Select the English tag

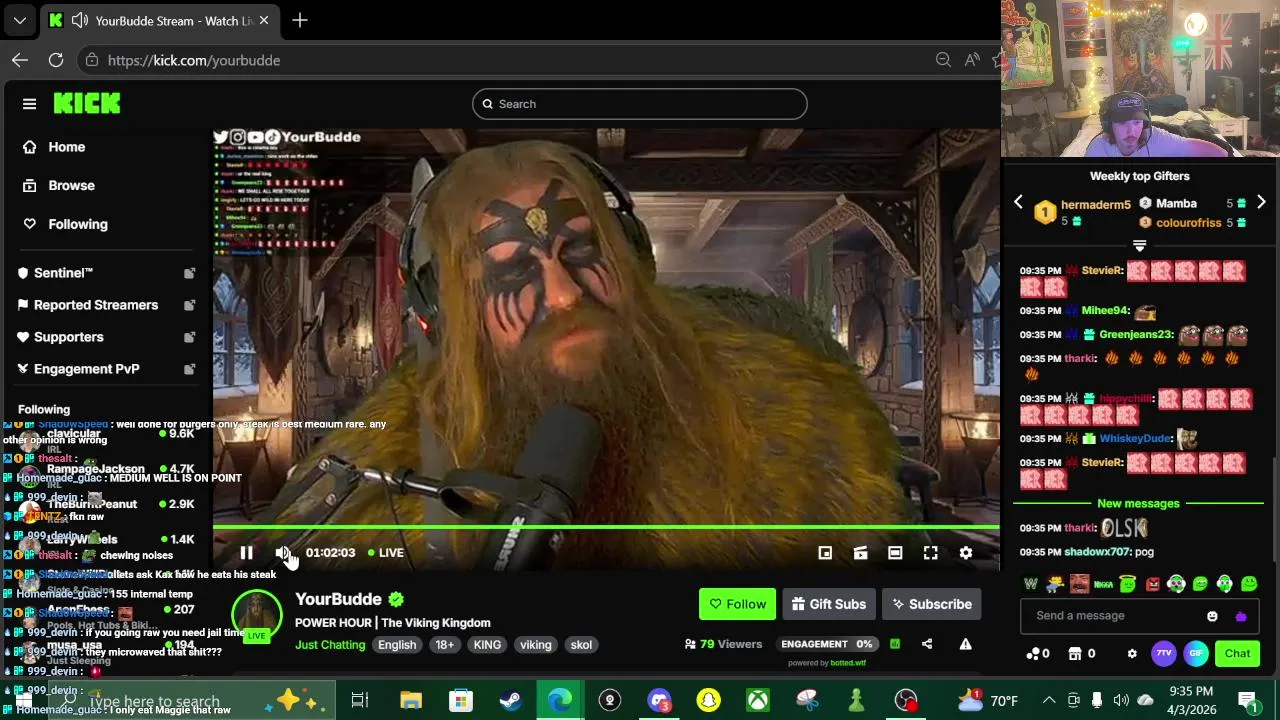click(397, 645)
